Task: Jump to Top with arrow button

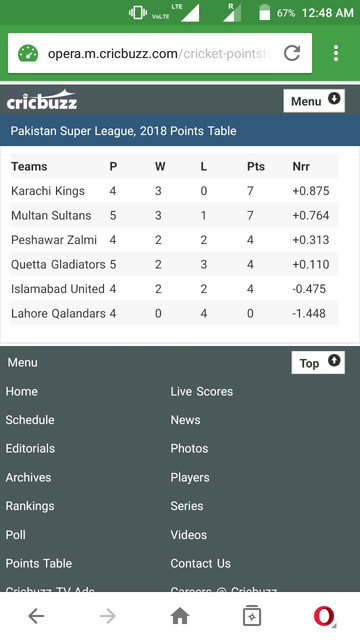Action: (x=318, y=362)
